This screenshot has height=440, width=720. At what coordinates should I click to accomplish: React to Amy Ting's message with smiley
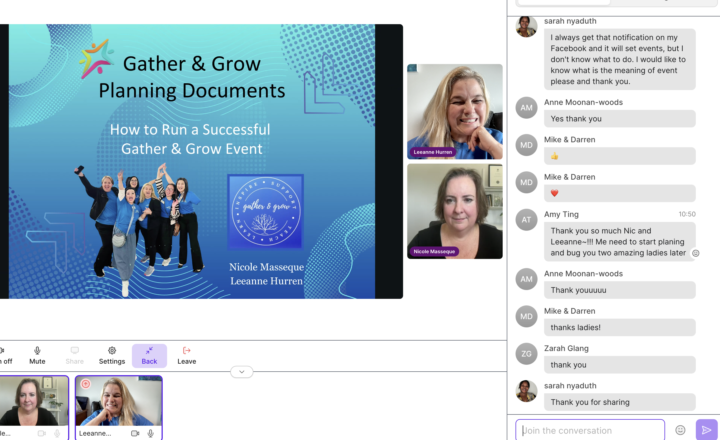pos(696,253)
